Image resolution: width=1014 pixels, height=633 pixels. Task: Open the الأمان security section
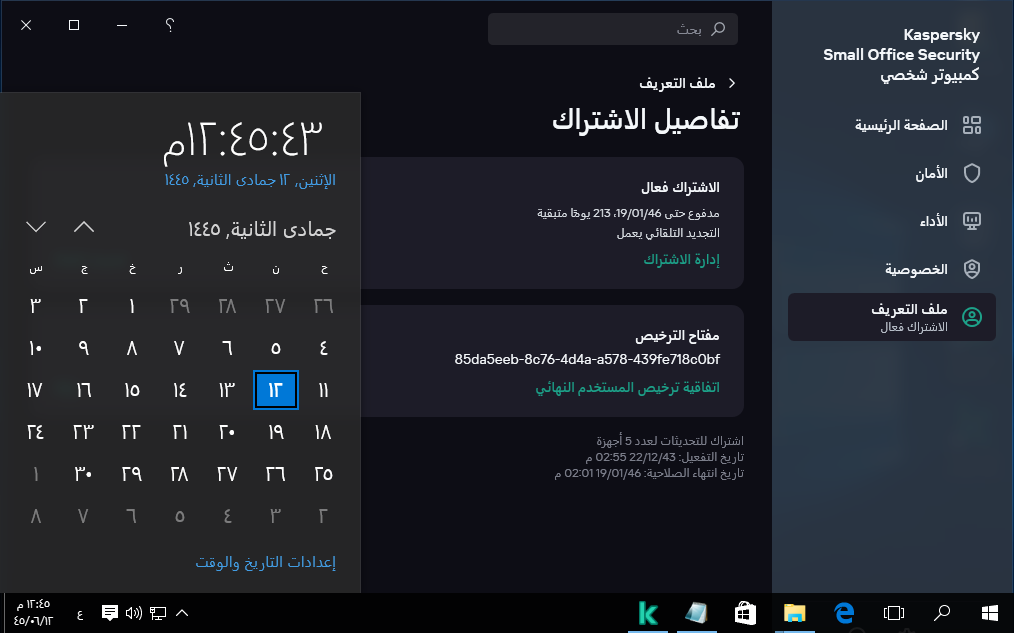click(x=892, y=173)
